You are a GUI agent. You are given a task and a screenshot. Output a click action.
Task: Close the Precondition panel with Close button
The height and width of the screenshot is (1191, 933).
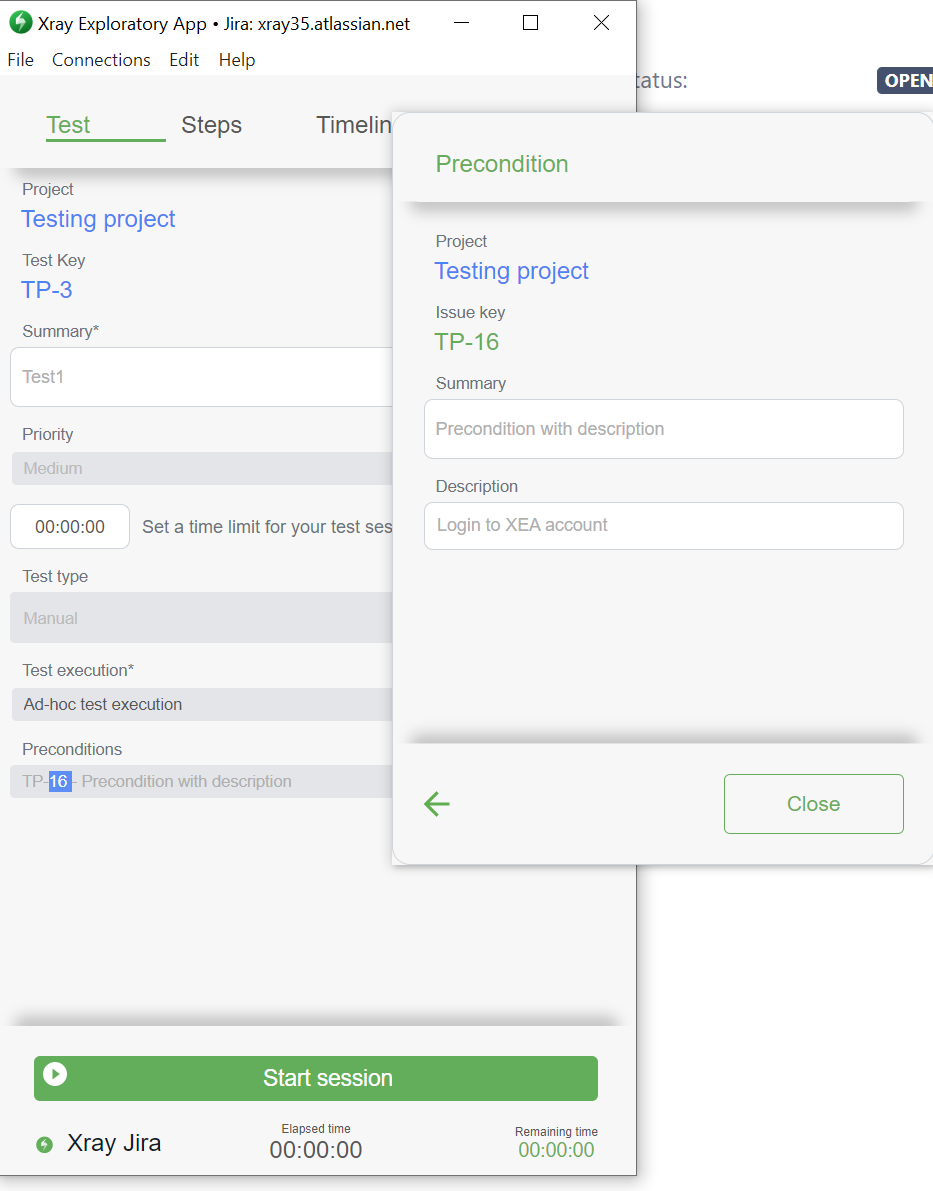pyautogui.click(x=813, y=804)
